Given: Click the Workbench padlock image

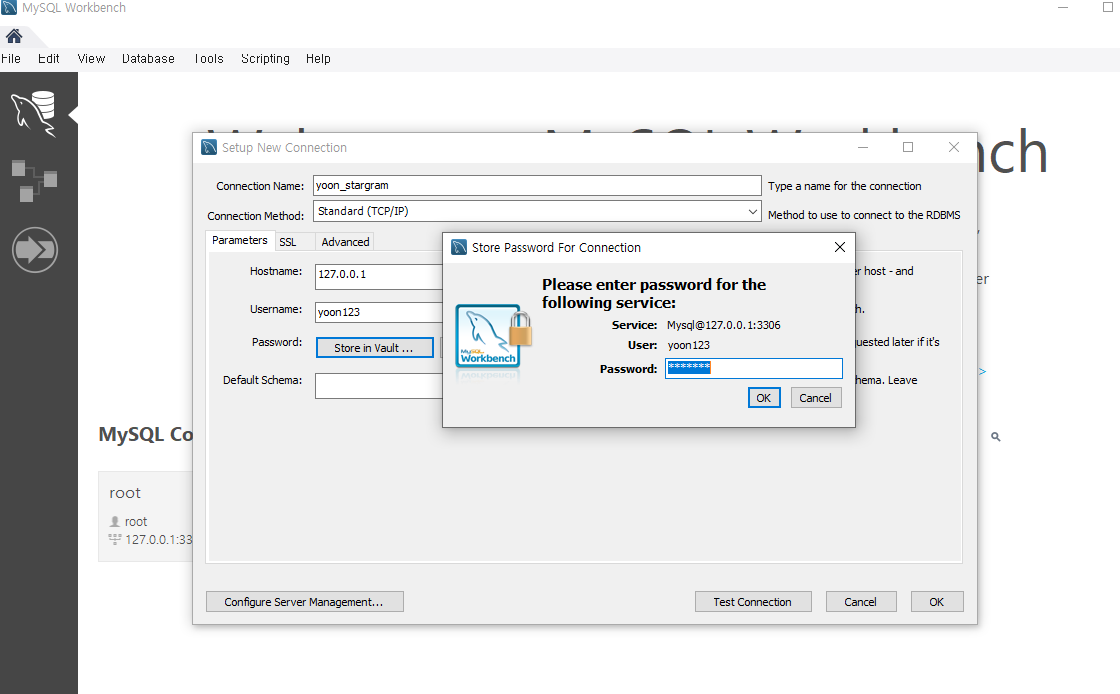Looking at the screenshot, I should (x=494, y=339).
